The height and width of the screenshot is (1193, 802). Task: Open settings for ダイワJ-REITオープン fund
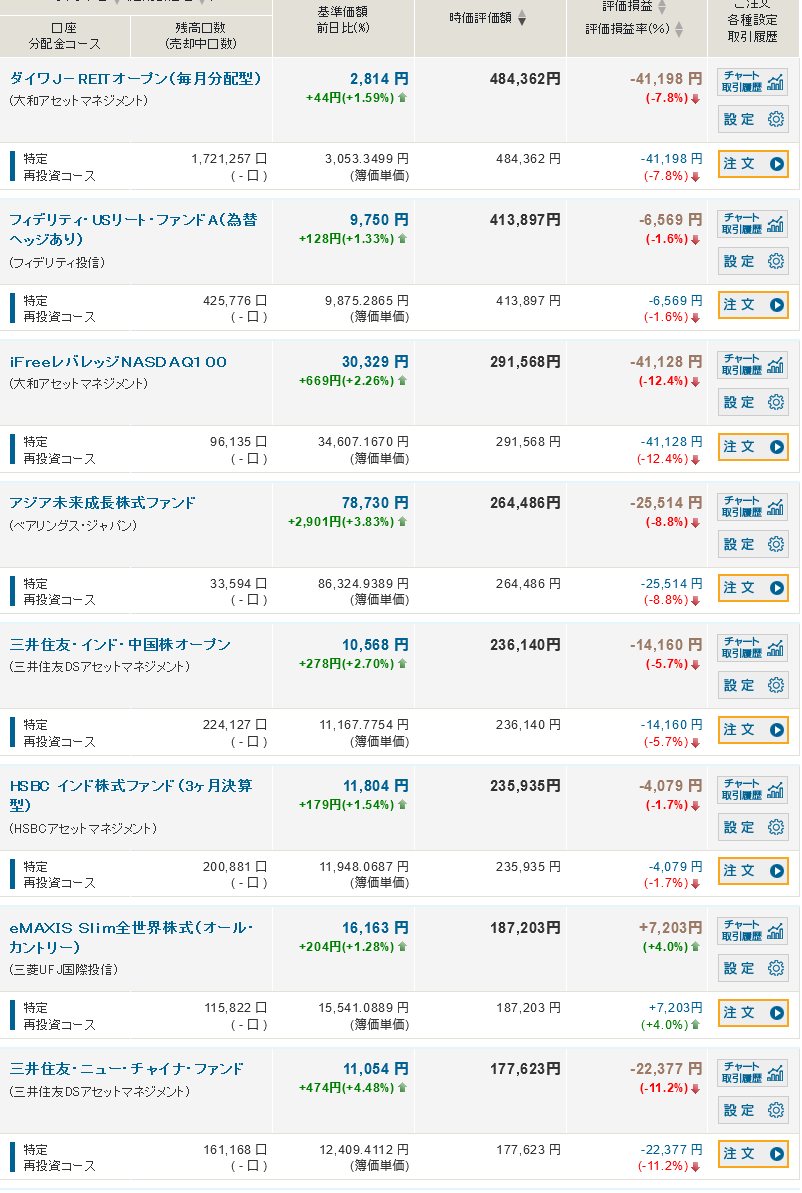753,119
